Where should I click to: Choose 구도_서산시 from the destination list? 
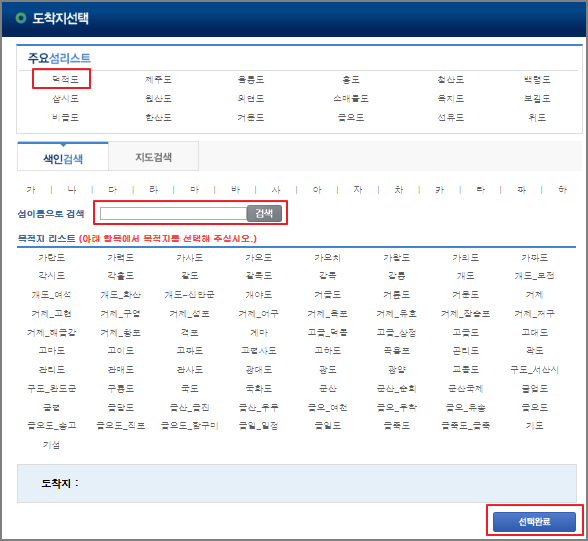pos(534,370)
